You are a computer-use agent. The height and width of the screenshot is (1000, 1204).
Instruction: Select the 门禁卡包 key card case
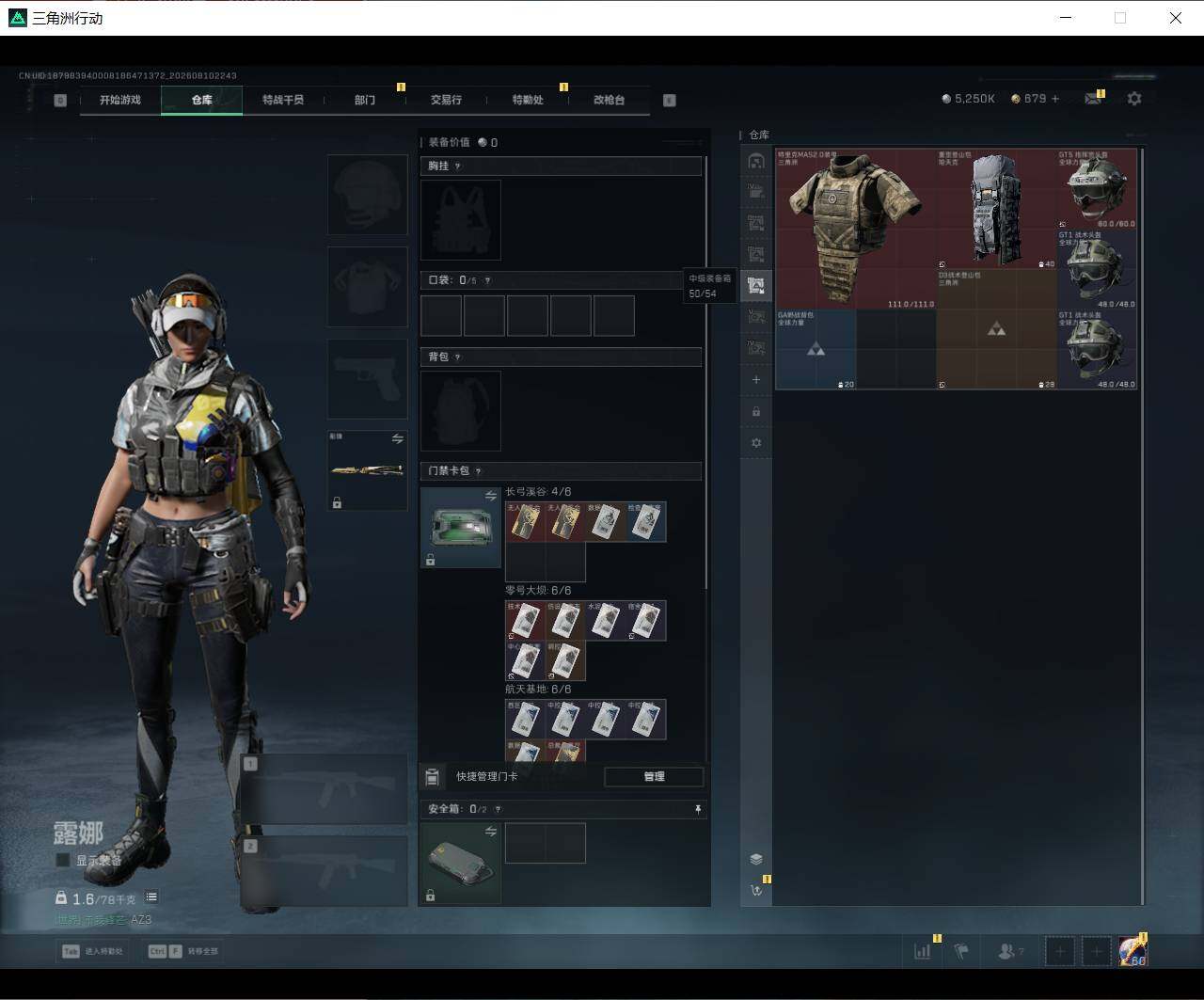(461, 528)
